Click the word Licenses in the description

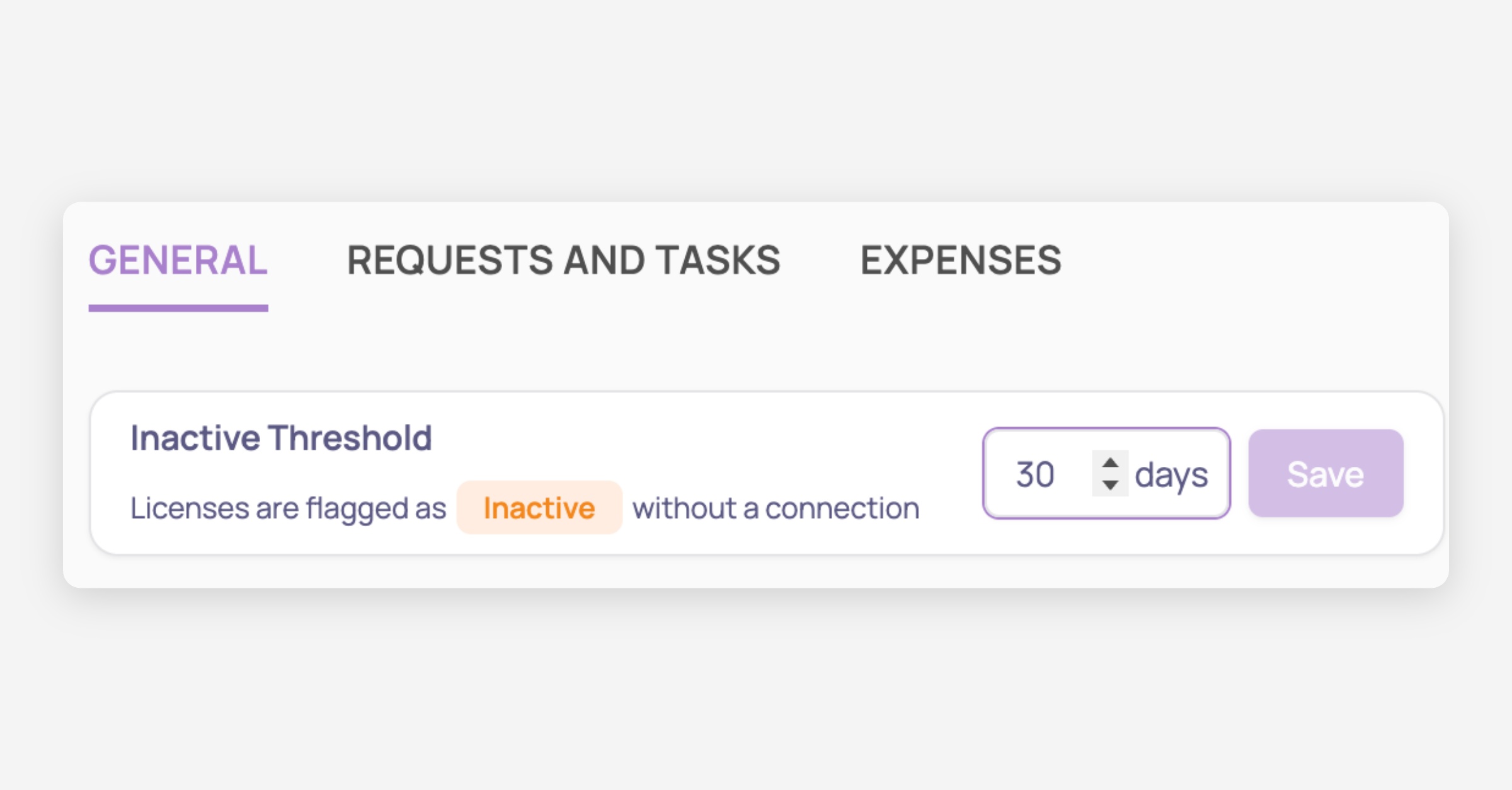[x=189, y=508]
